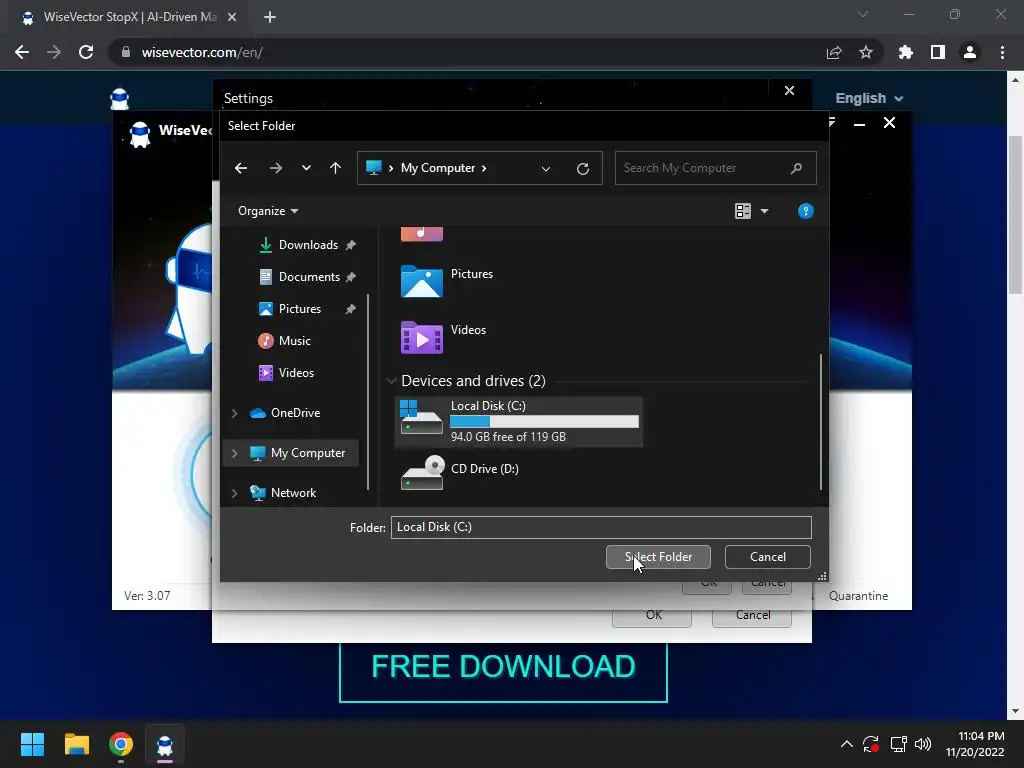This screenshot has height=768, width=1024.
Task: Click the Folder name text field
Action: tap(601, 527)
